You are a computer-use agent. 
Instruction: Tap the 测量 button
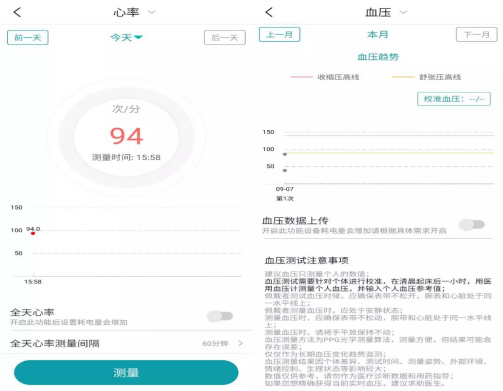click(126, 372)
